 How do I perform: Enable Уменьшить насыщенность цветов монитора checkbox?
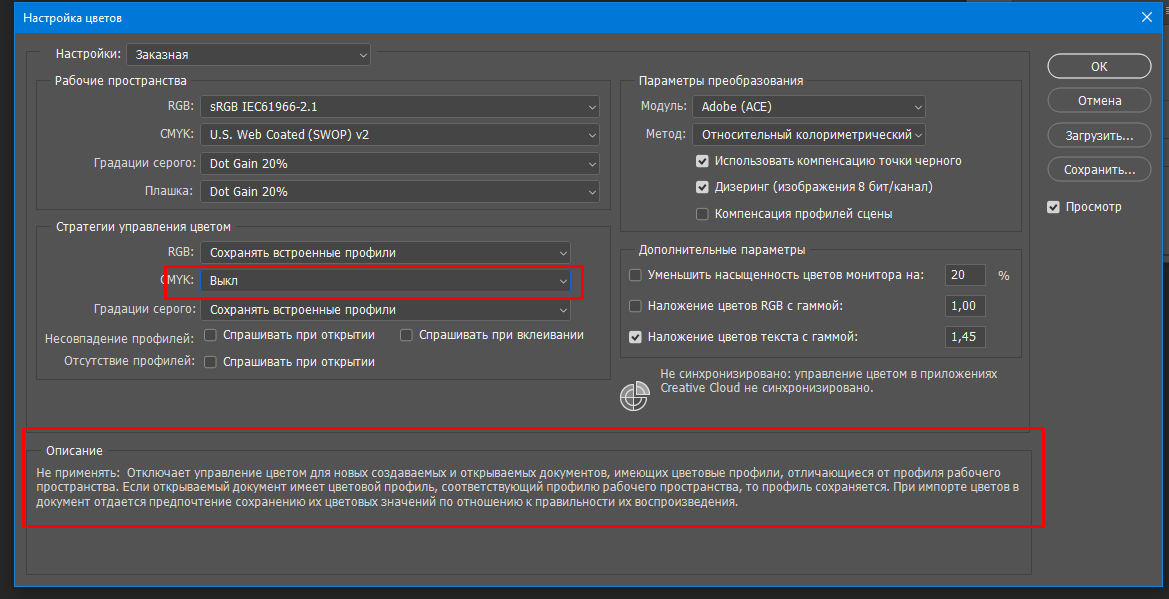click(x=635, y=275)
